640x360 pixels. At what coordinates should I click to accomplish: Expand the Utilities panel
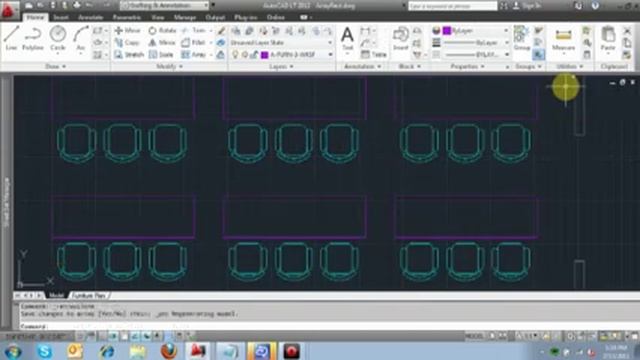coord(569,66)
